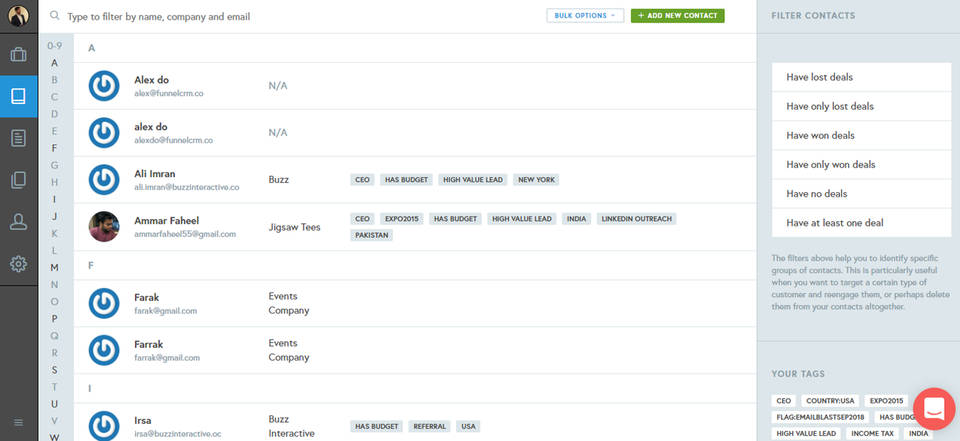Click the search magnifier icon
This screenshot has width=960, height=441.
(x=54, y=17)
